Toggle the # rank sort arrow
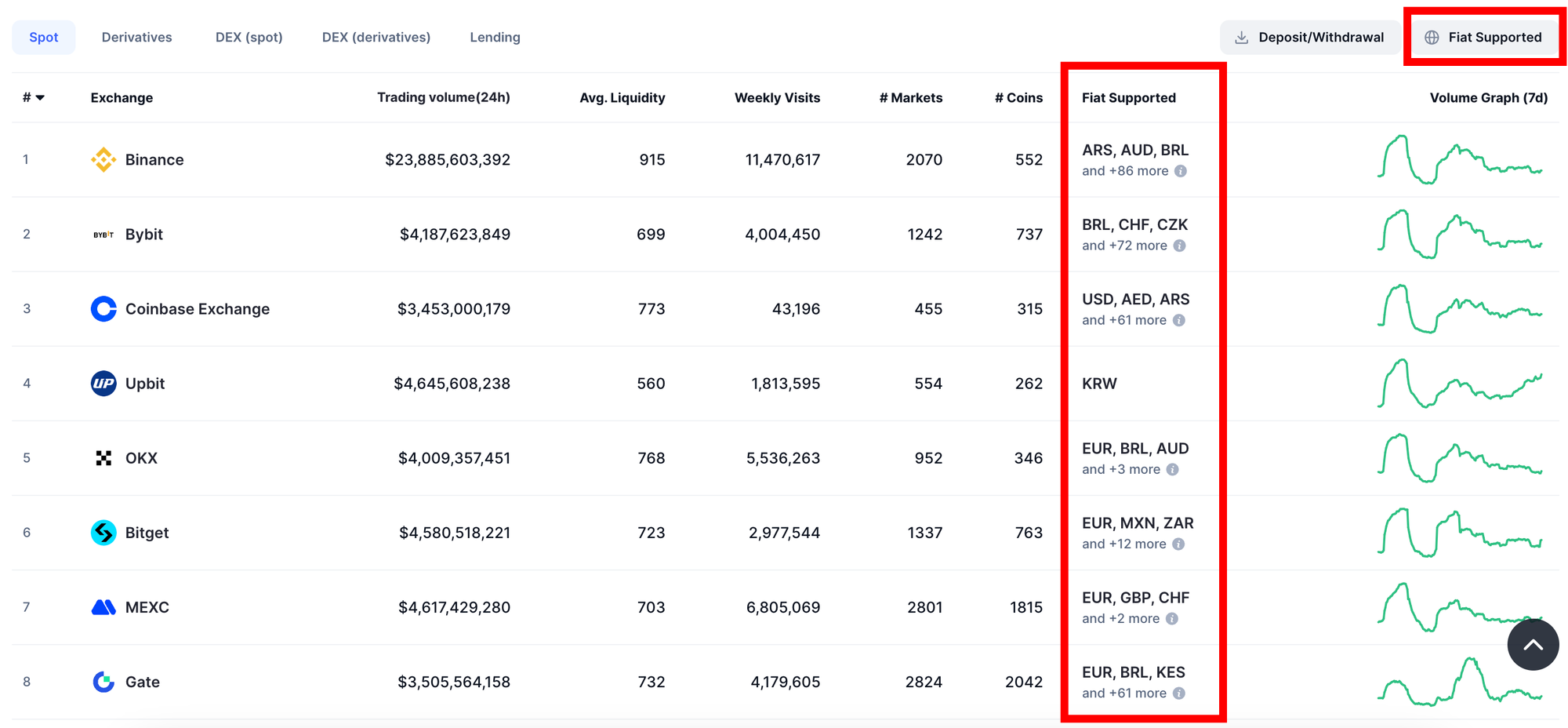 coord(40,98)
